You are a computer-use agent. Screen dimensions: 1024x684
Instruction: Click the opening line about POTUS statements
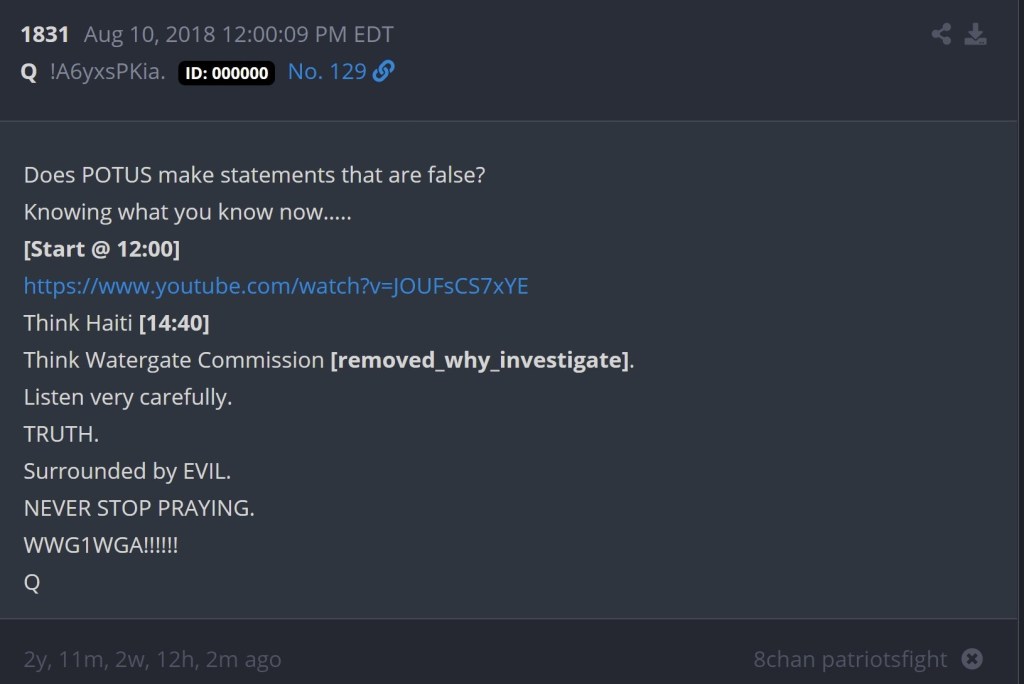click(255, 175)
